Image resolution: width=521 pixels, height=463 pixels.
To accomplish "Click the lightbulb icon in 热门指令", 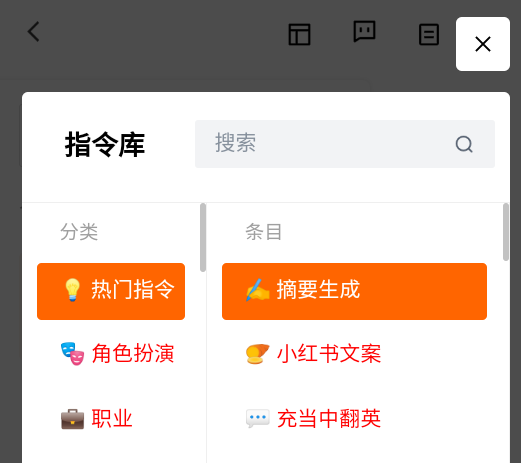I will pyautogui.click(x=72, y=290).
